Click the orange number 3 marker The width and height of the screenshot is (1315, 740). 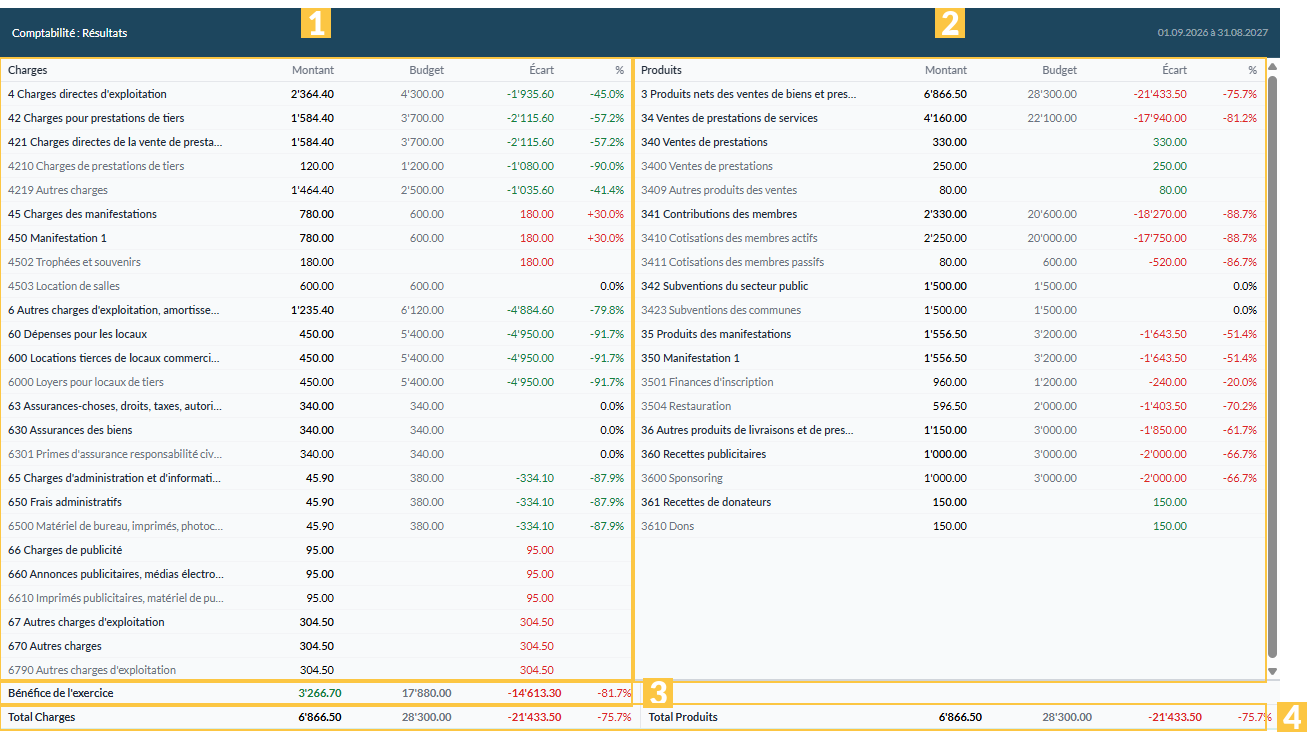657,692
